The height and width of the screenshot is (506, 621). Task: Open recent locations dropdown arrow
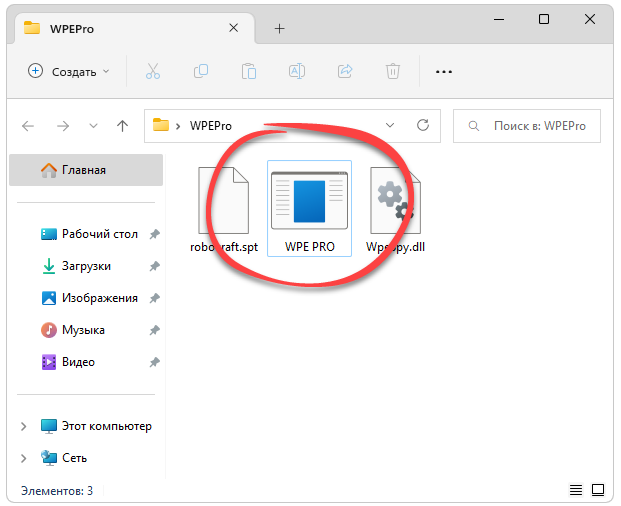pos(94,126)
